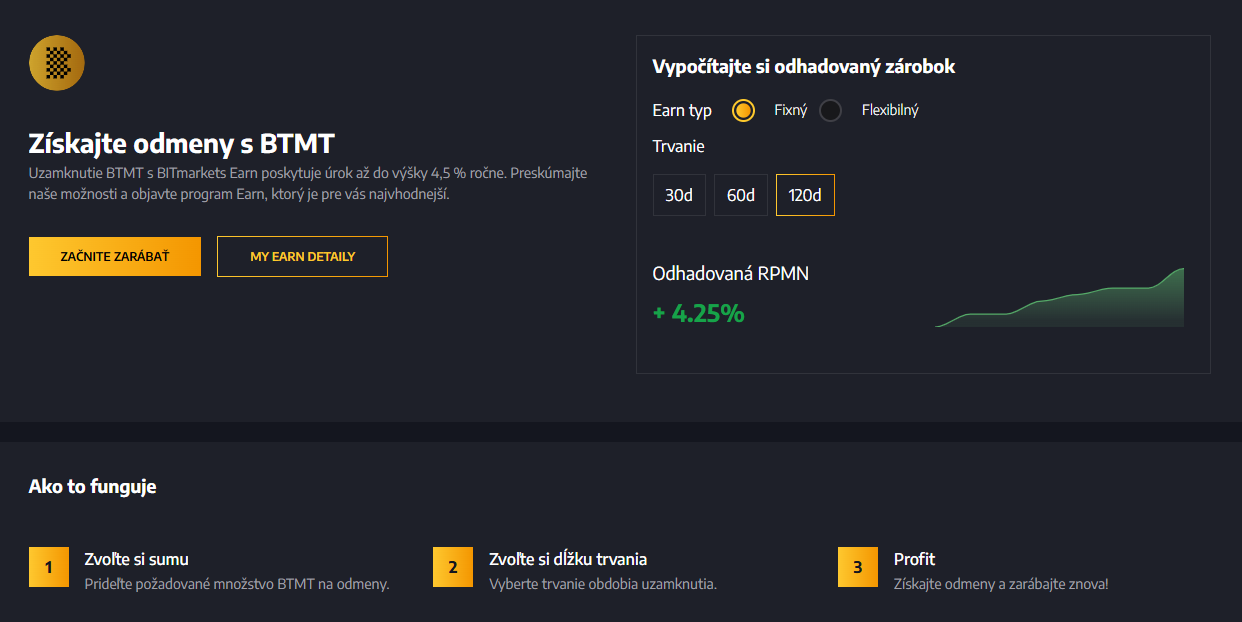Select the Flexibilný earn type radio
Viewport: 1242px width, 622px height.
pyautogui.click(x=830, y=110)
